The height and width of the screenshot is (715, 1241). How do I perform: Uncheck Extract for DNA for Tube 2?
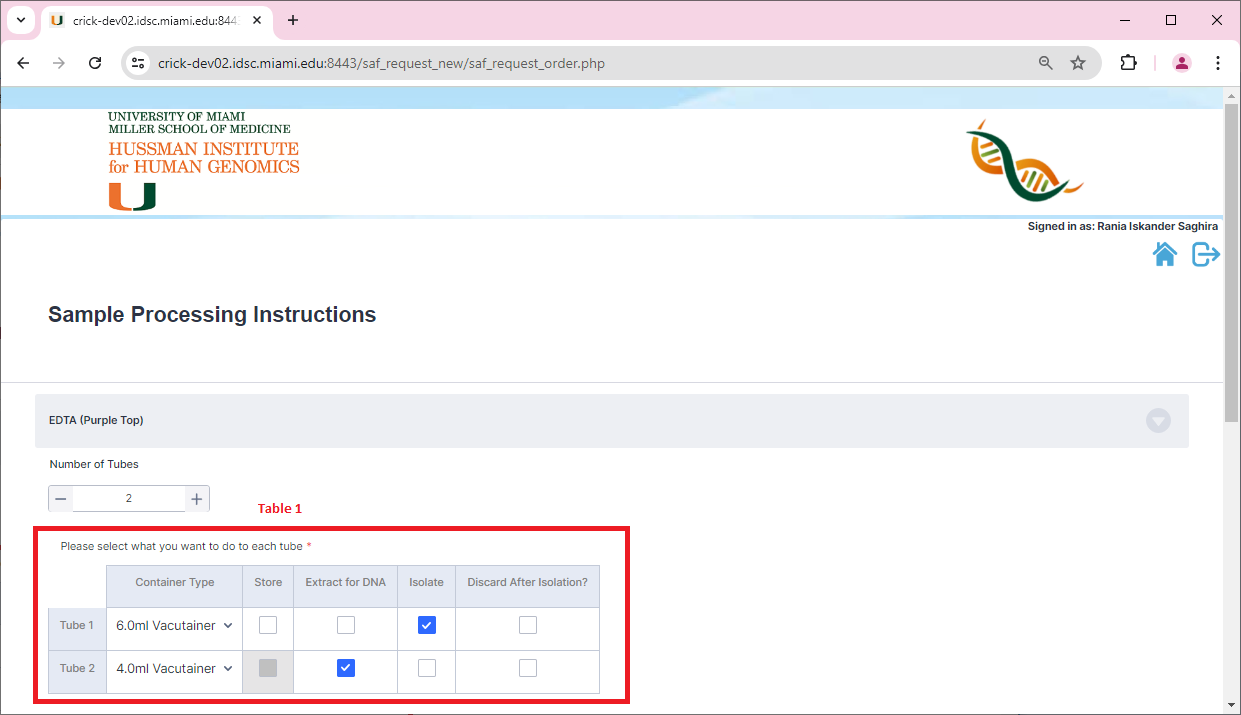click(346, 668)
